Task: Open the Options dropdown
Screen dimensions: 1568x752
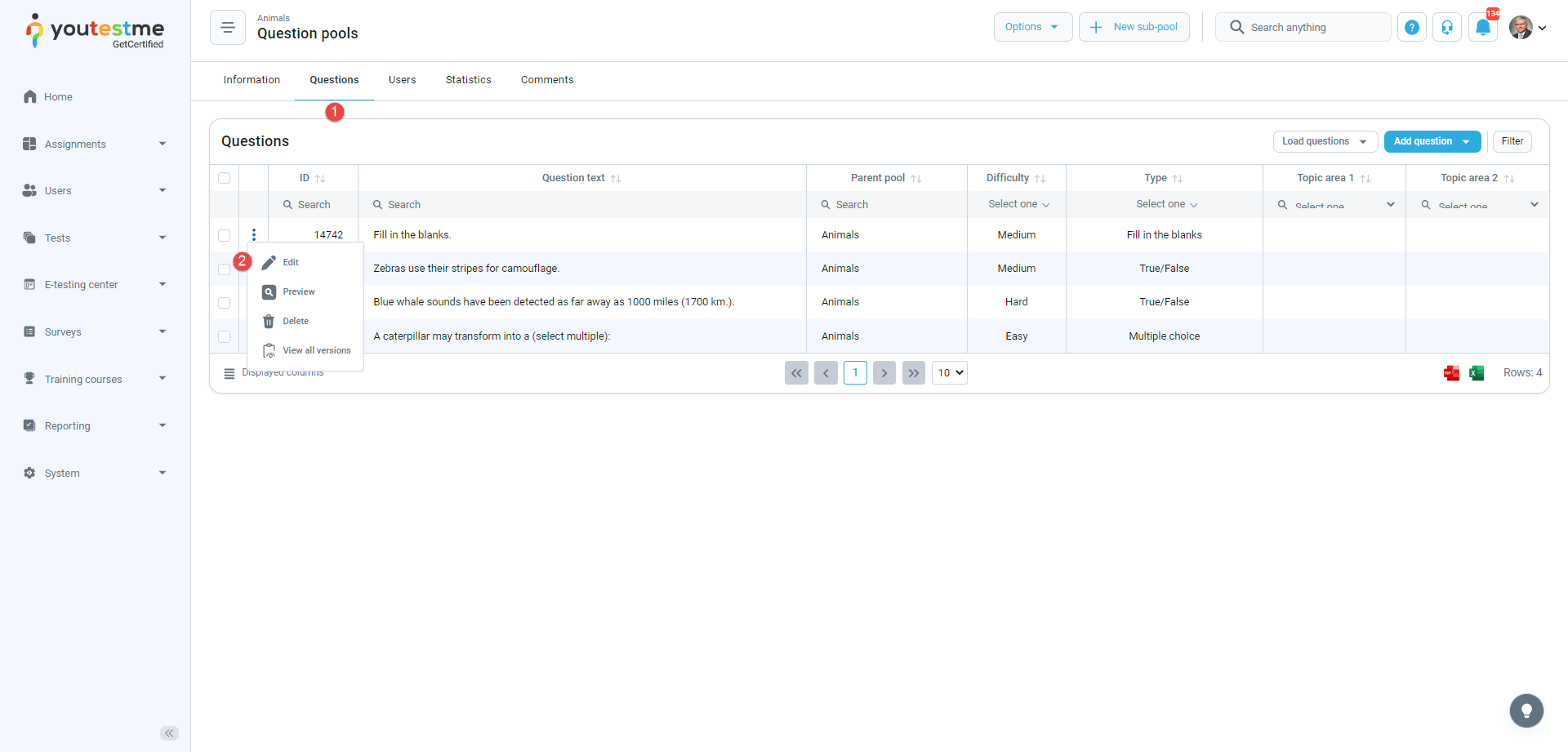Action: 1033,27
